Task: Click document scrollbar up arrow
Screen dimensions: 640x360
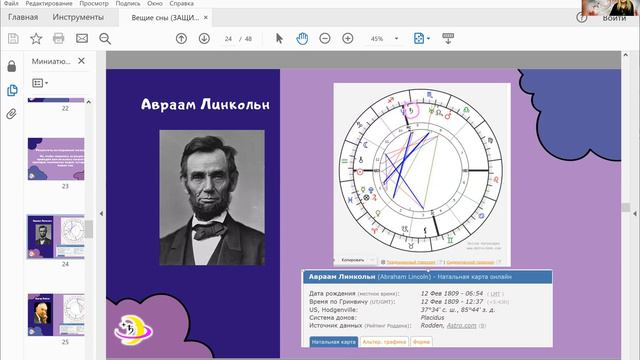Action: 626,55
